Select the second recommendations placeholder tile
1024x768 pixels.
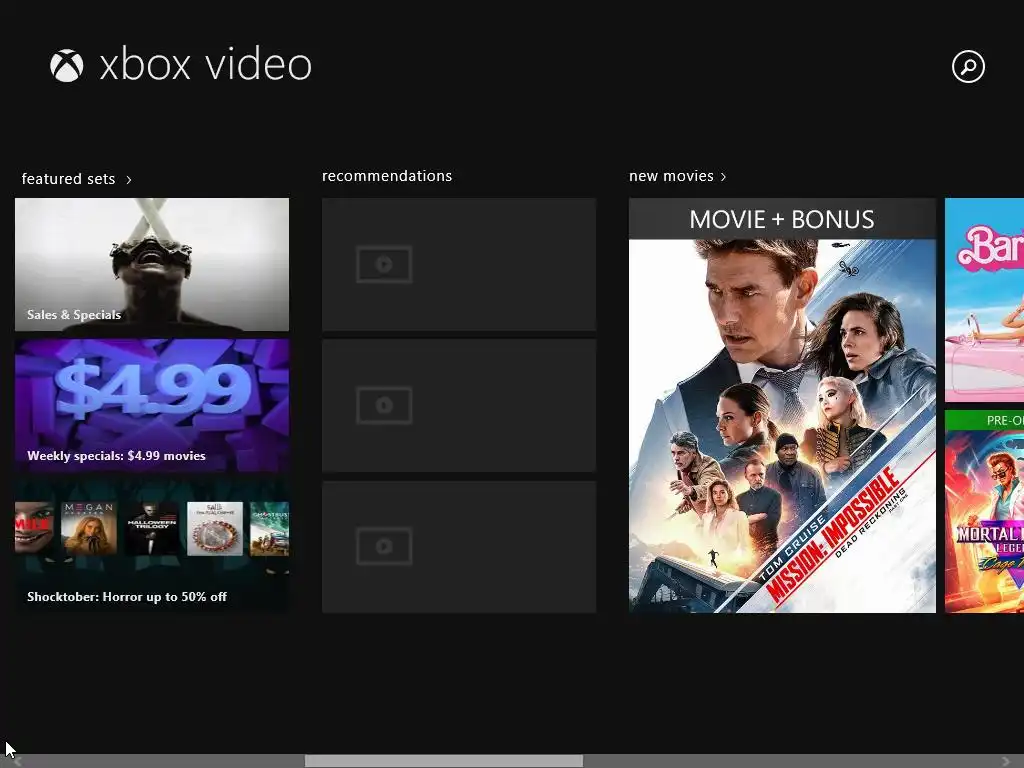[x=458, y=405]
